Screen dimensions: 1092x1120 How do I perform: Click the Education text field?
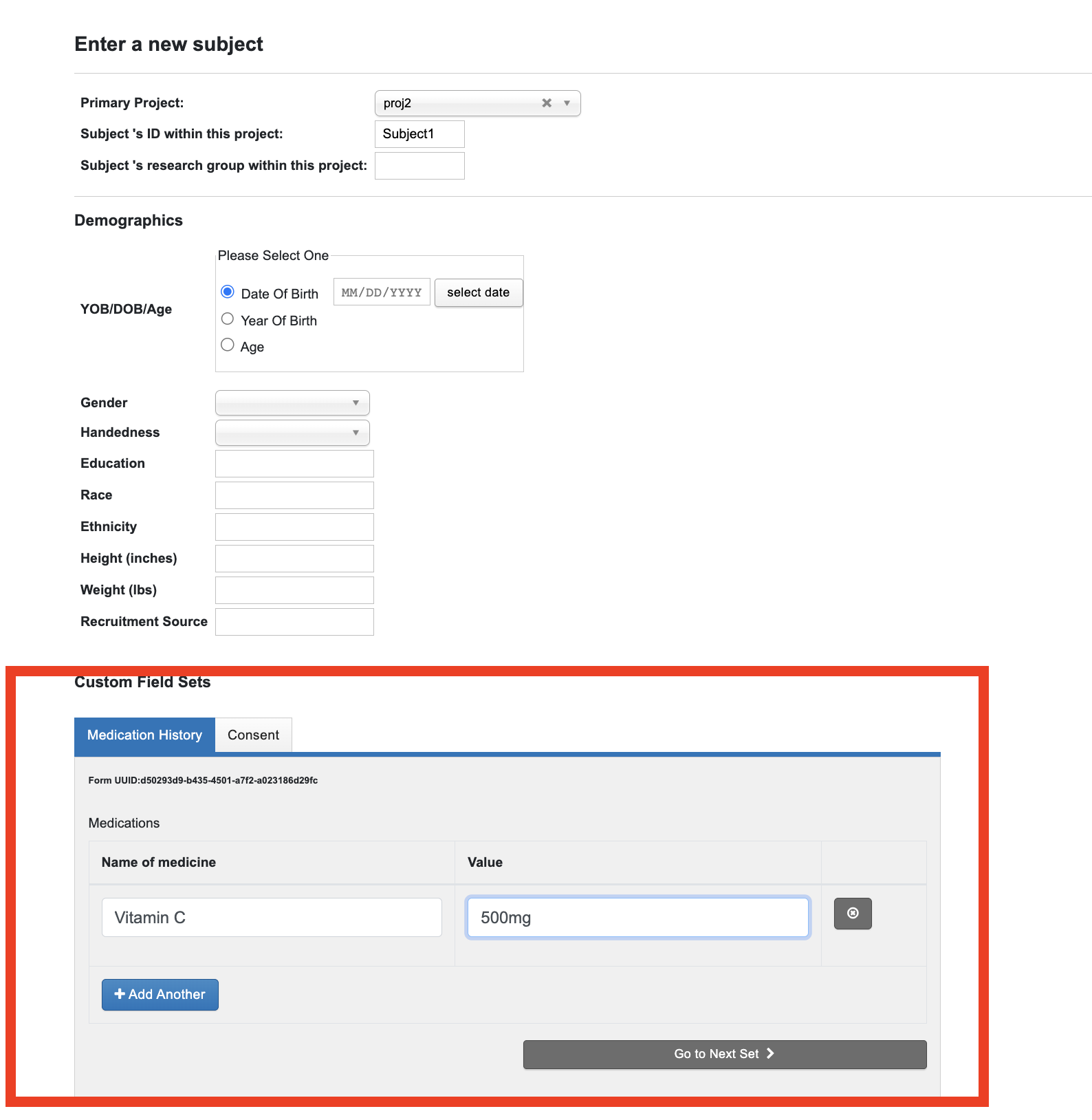tap(294, 464)
